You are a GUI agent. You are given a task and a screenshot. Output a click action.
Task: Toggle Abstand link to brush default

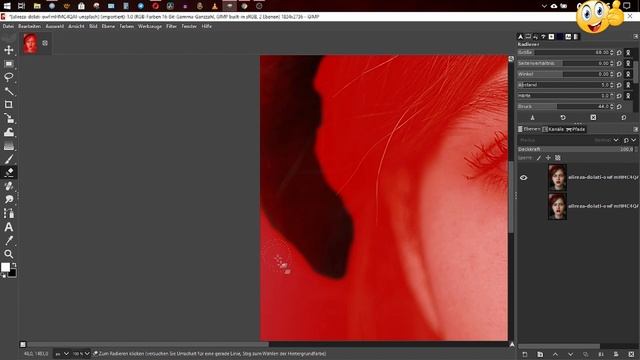tap(628, 85)
